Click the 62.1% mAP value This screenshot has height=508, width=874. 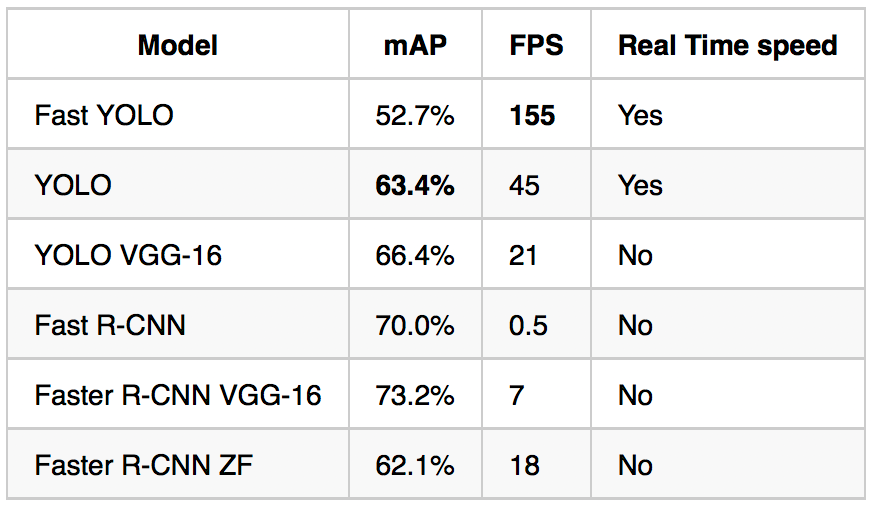(x=415, y=465)
